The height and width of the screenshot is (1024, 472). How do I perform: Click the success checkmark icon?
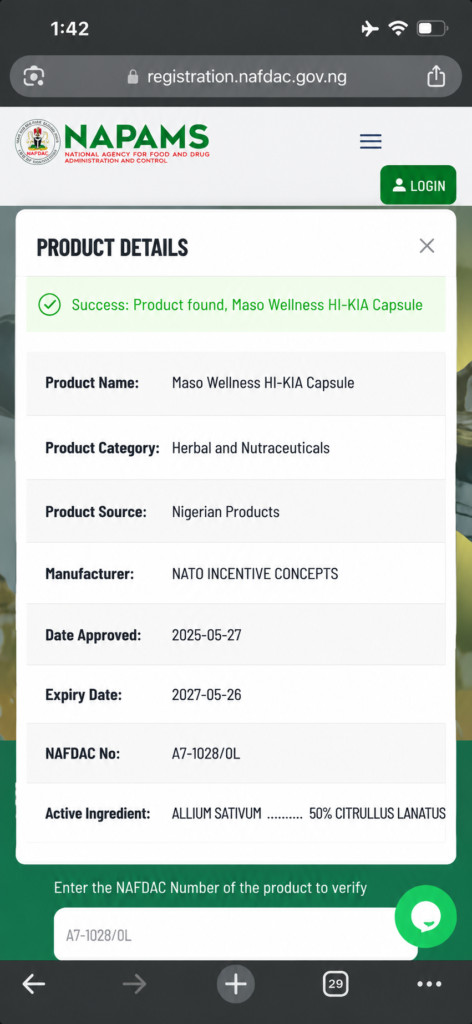tap(49, 304)
